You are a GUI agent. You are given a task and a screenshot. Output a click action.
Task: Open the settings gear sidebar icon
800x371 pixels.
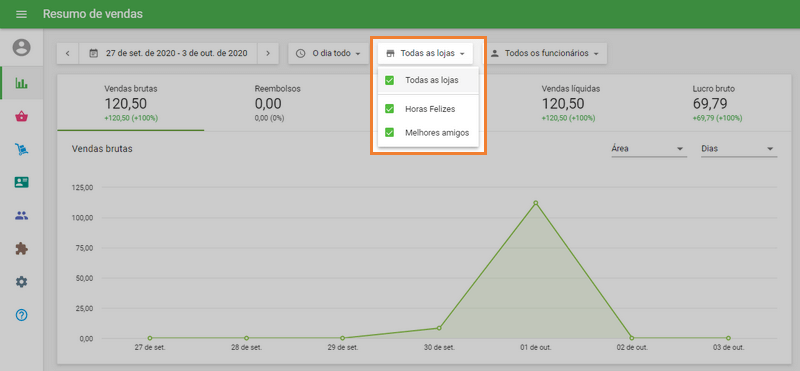[21, 282]
